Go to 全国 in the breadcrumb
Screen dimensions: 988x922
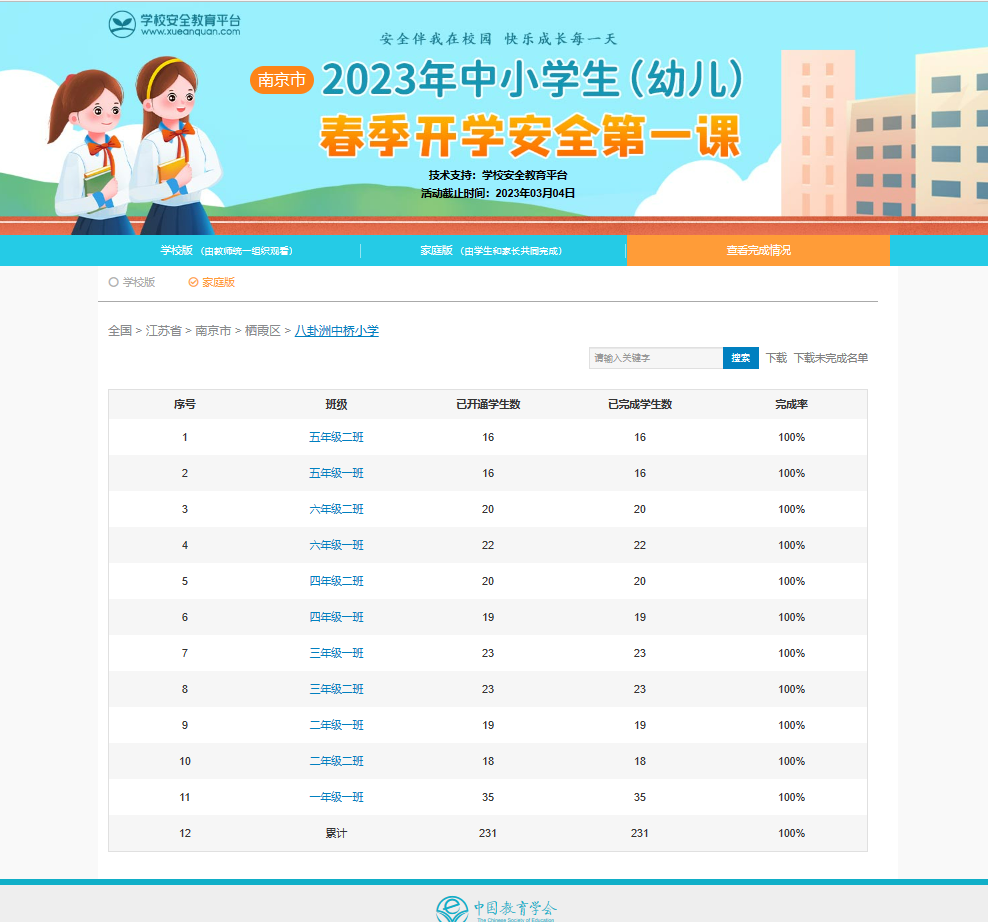(120, 331)
